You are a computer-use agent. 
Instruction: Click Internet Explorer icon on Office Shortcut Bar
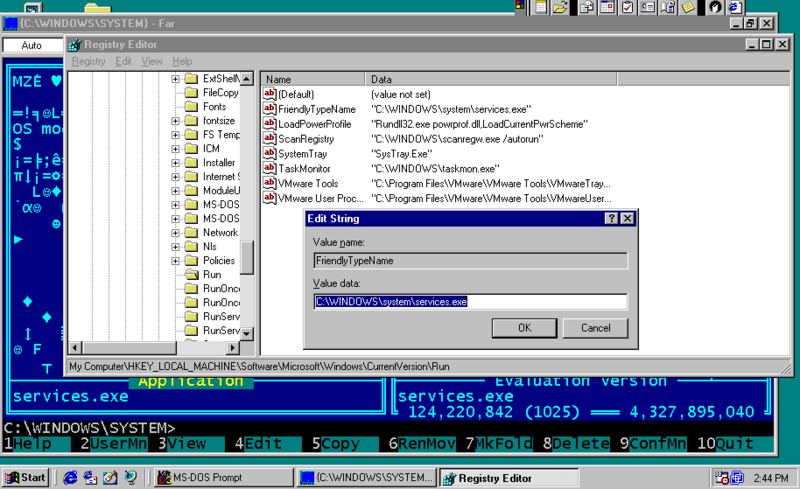point(735,7)
